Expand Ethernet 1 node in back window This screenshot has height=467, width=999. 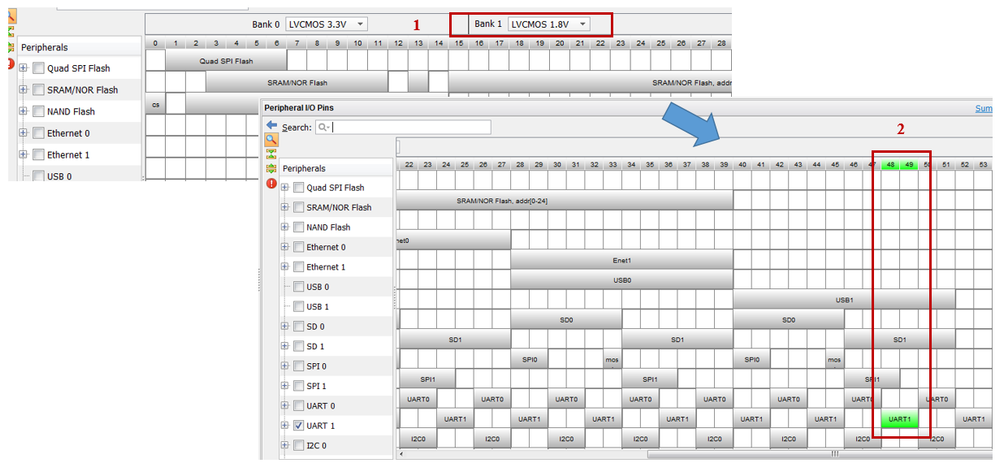pos(24,155)
